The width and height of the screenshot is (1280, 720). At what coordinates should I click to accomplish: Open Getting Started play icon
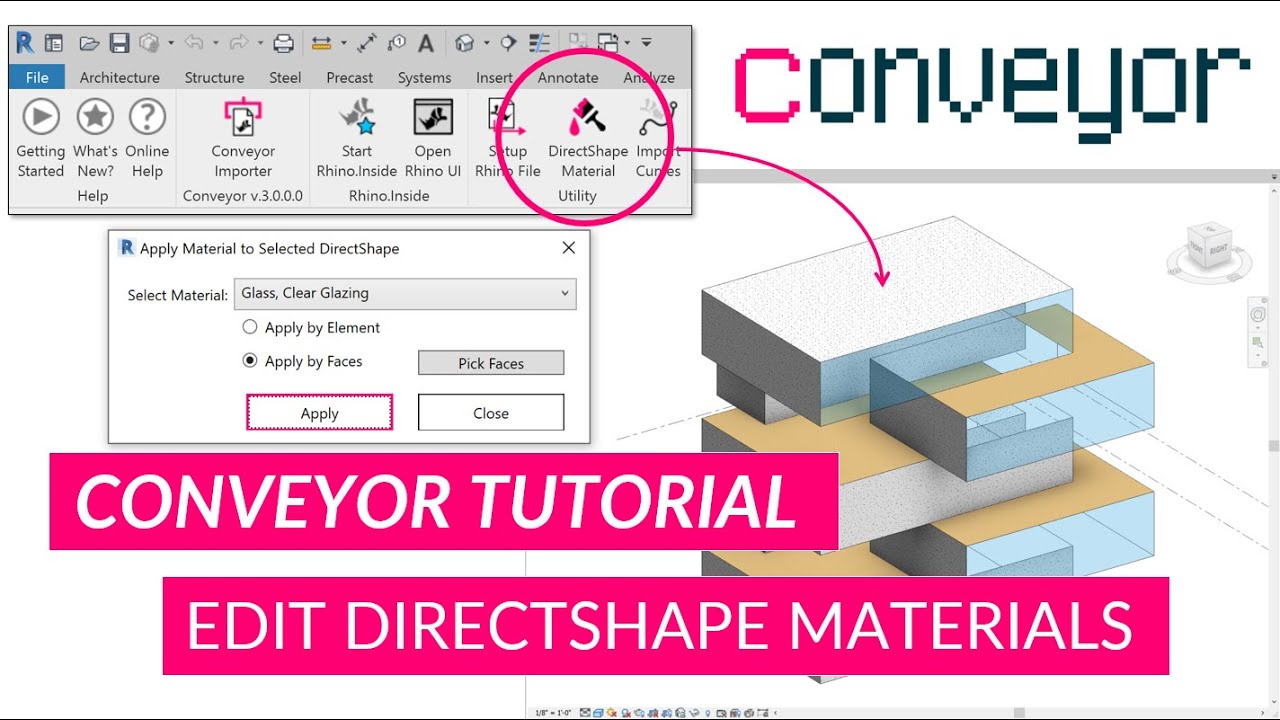click(x=41, y=117)
